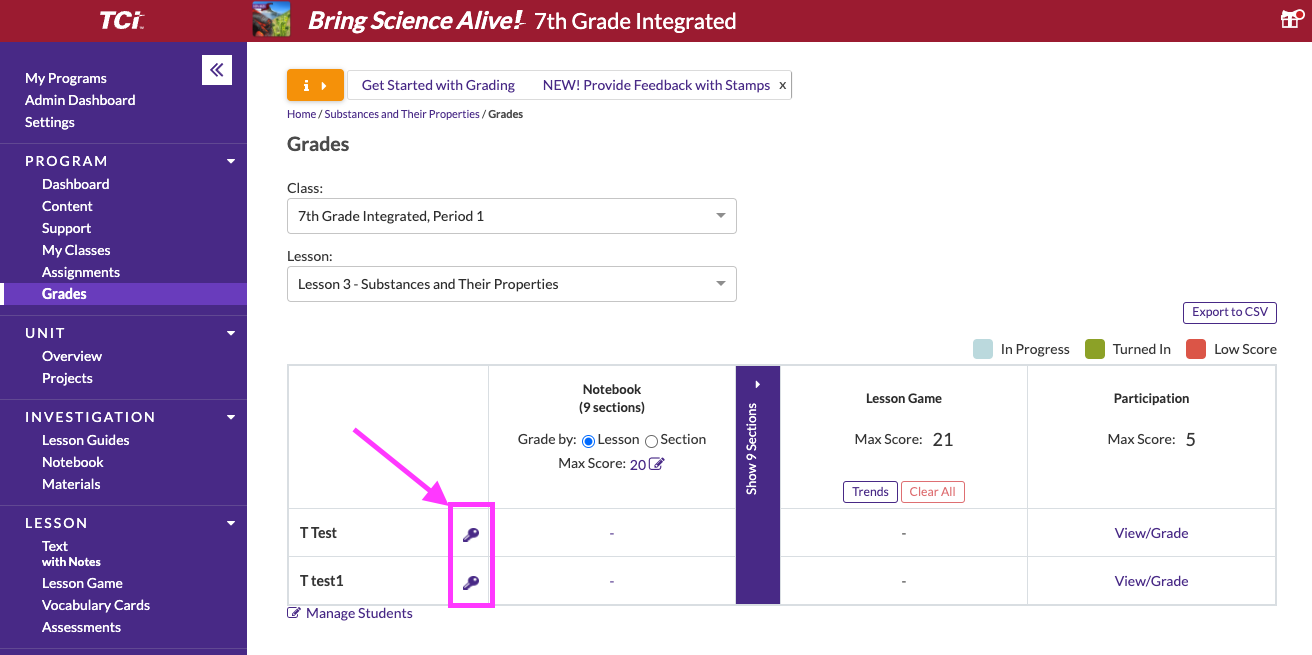Collapse sidebar with double-chevron icon
This screenshot has height=655, width=1312.
point(217,70)
